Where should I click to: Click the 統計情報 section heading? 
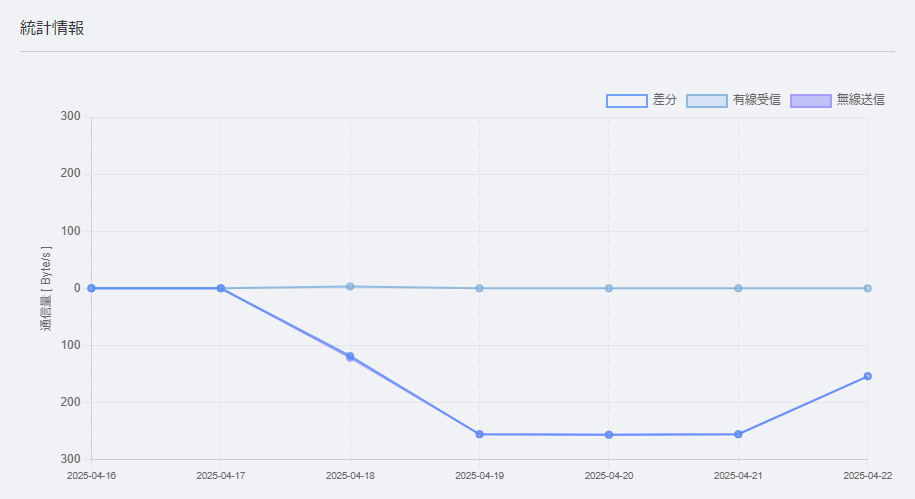tap(52, 28)
